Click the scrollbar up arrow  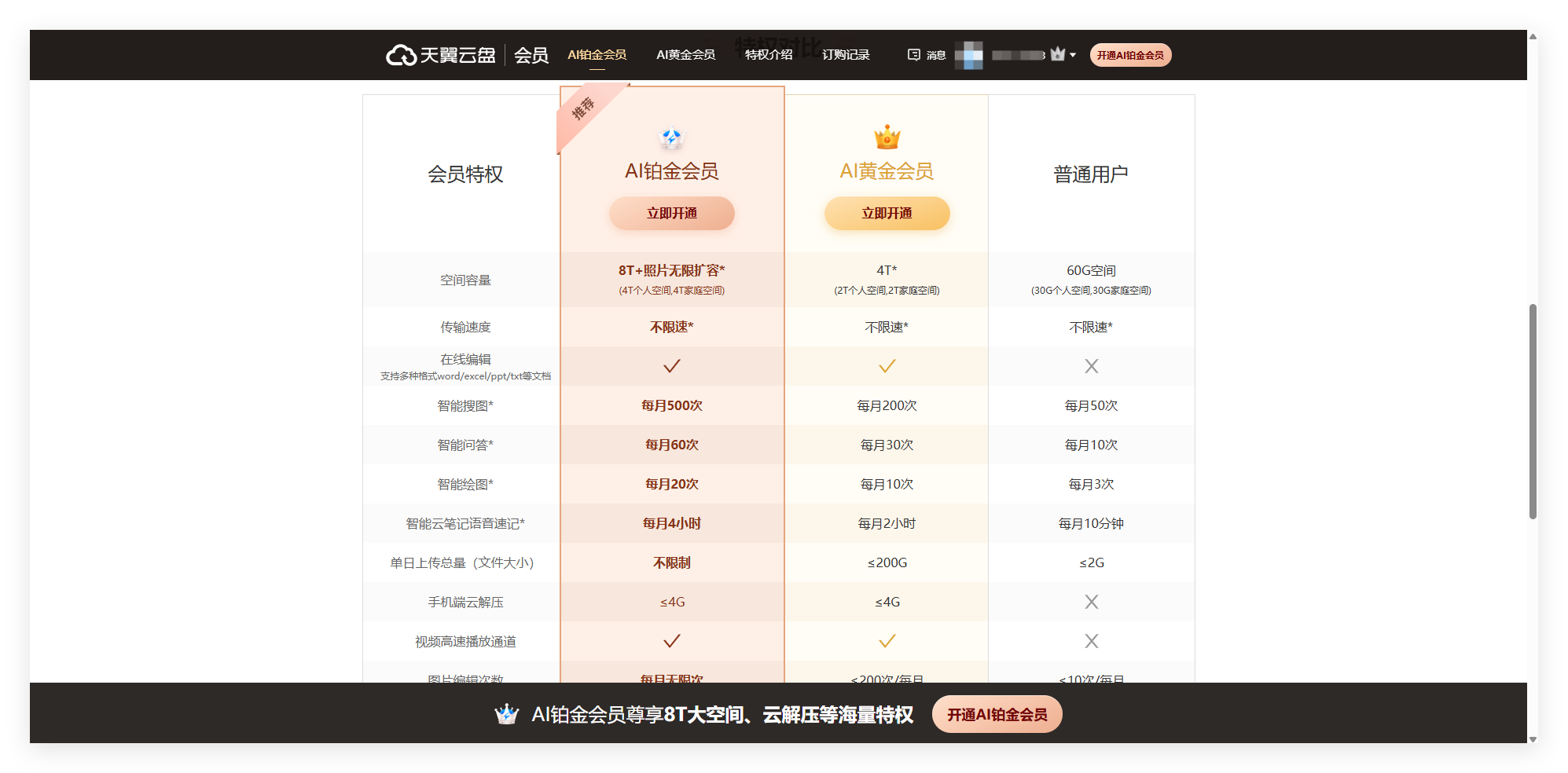(x=1532, y=35)
